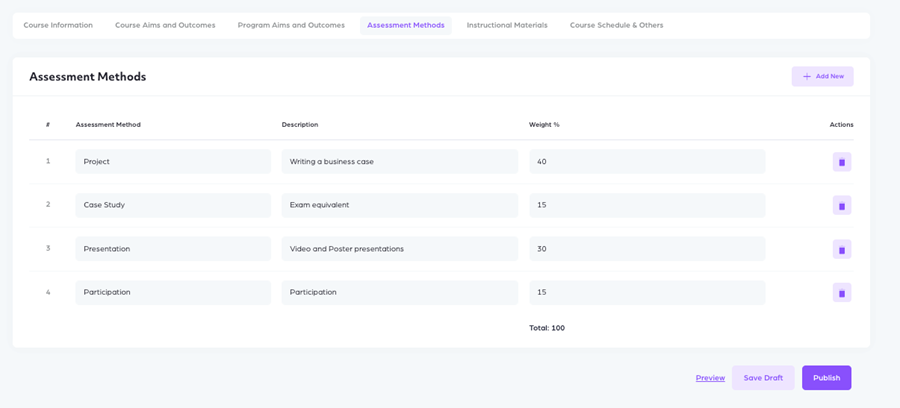Remove the Participation row via trash icon

pyautogui.click(x=841, y=293)
